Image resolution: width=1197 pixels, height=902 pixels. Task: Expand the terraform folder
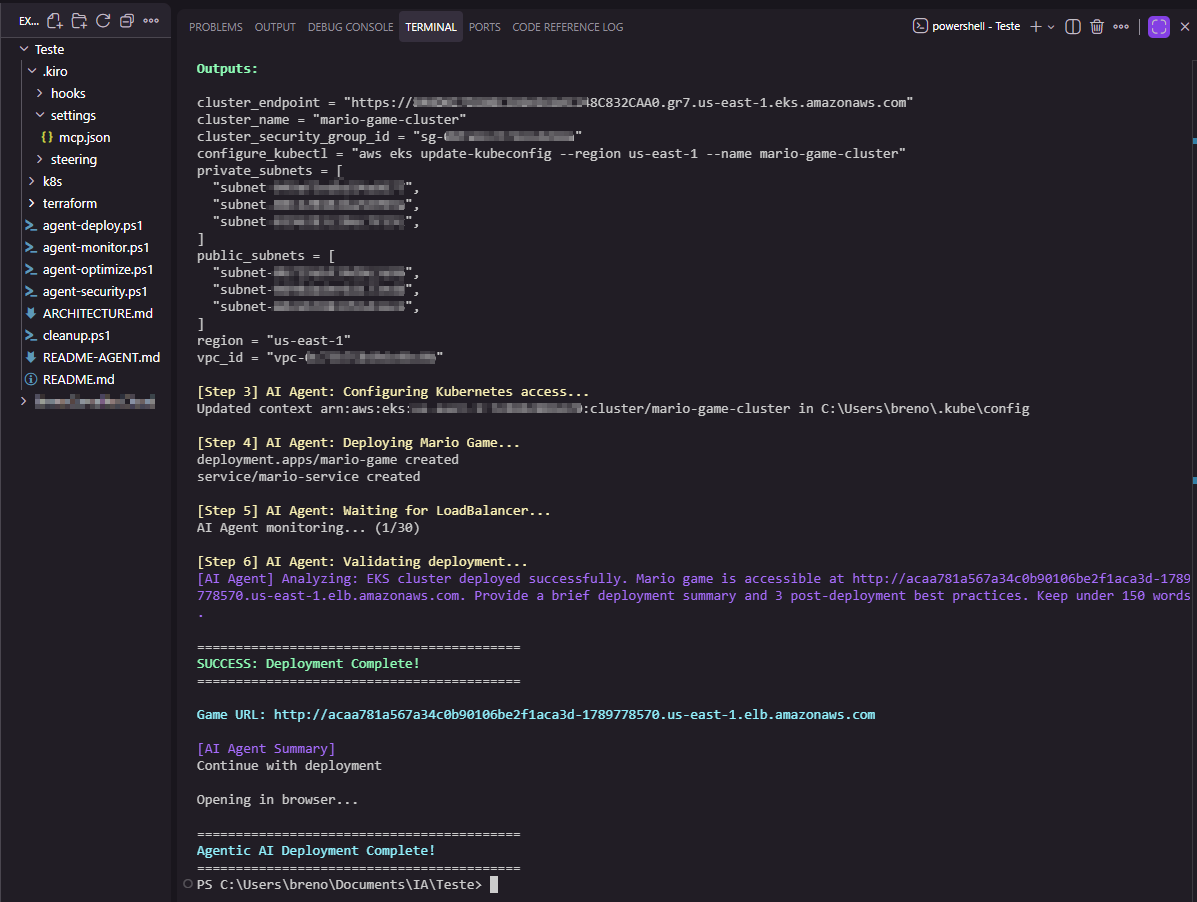tap(69, 203)
